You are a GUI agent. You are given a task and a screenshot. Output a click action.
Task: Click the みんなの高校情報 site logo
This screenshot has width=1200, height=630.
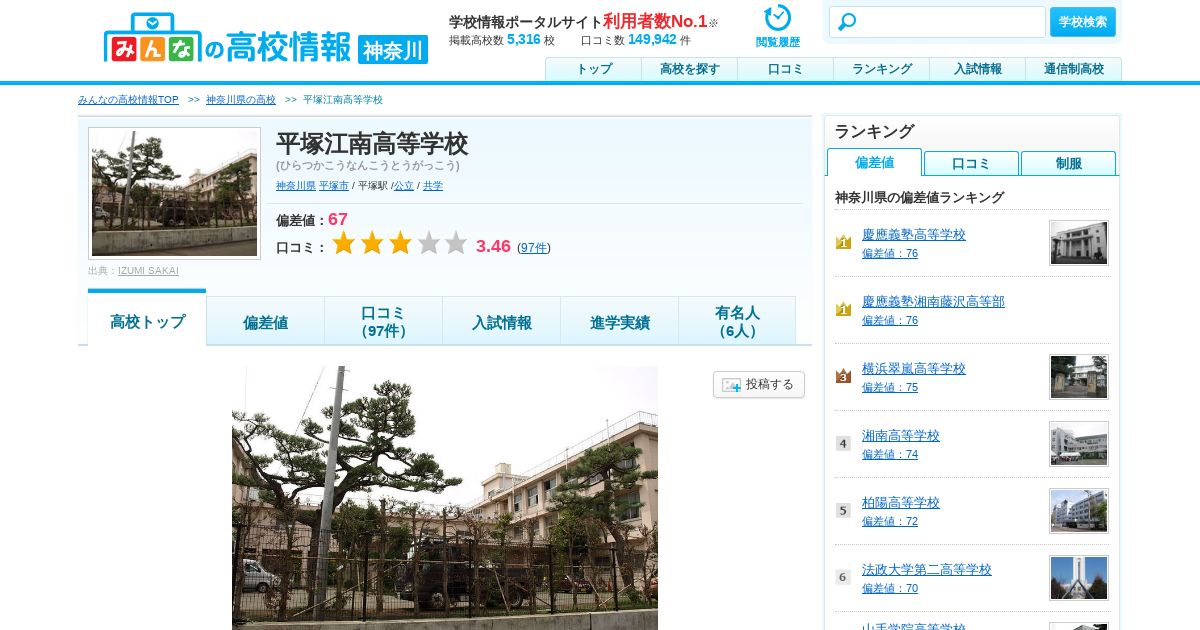pyautogui.click(x=228, y=39)
